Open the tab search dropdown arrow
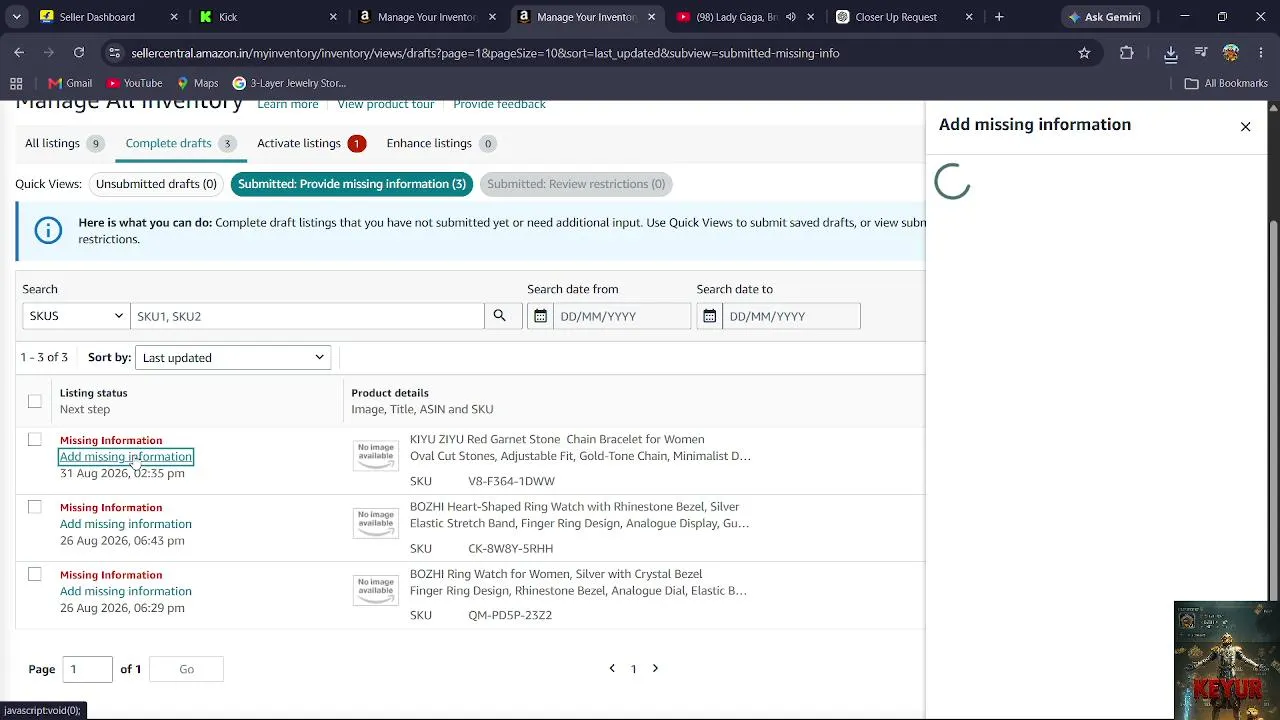The image size is (1280, 720). [x=16, y=17]
